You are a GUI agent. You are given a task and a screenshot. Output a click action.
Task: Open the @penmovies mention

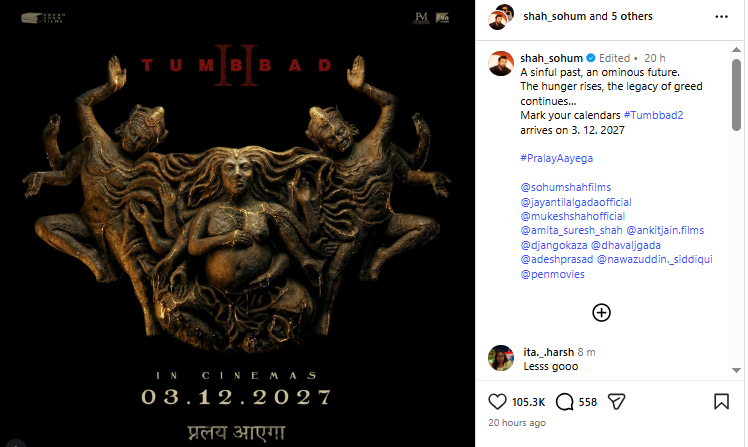552,274
